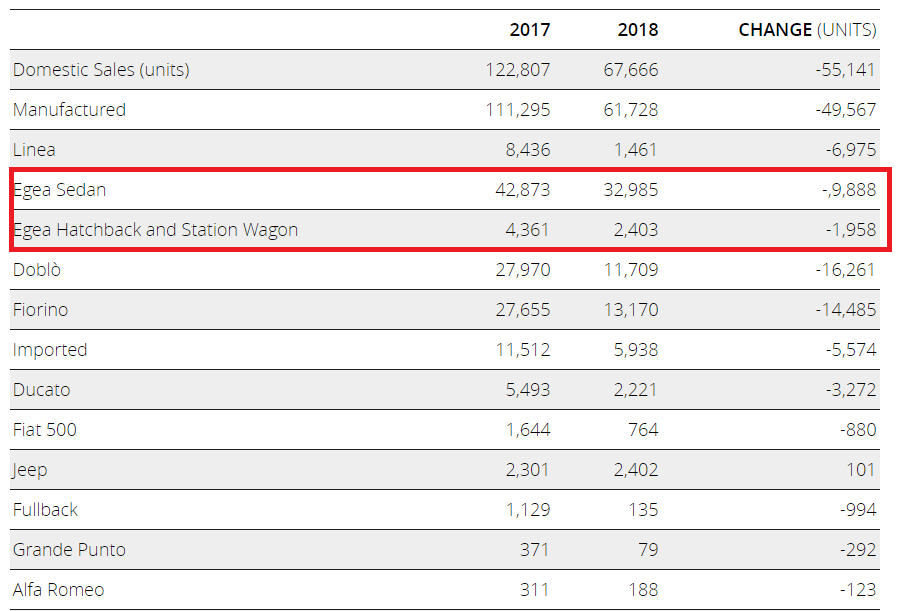Click the Imported row label

coord(50,350)
